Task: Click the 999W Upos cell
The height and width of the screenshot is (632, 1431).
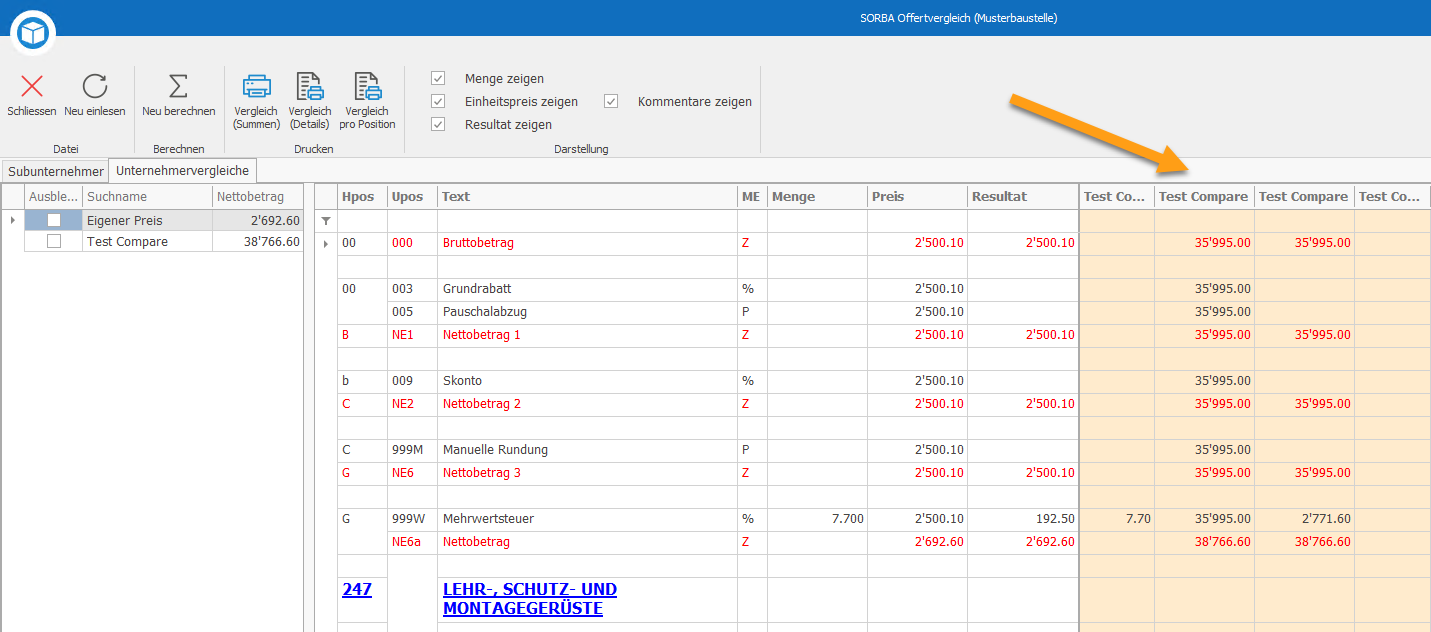Action: (412, 519)
